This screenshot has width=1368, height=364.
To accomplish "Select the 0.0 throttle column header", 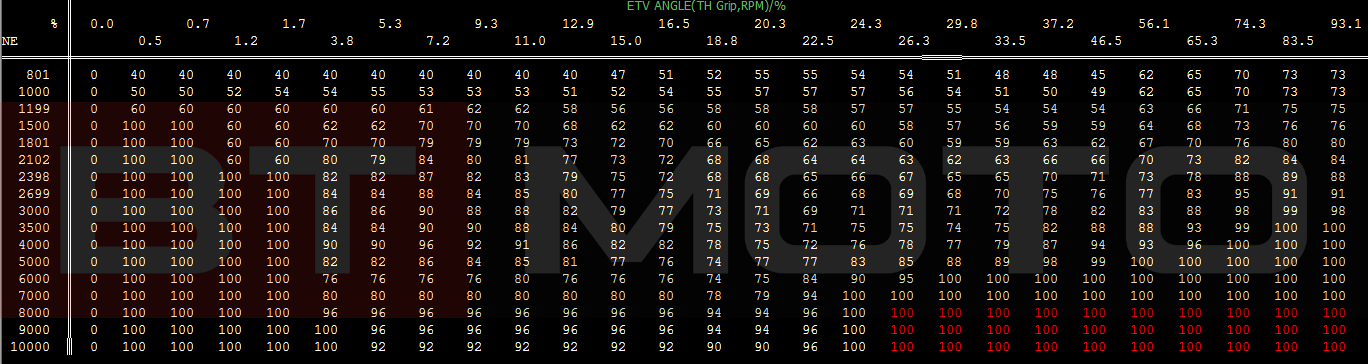I will click(x=101, y=23).
